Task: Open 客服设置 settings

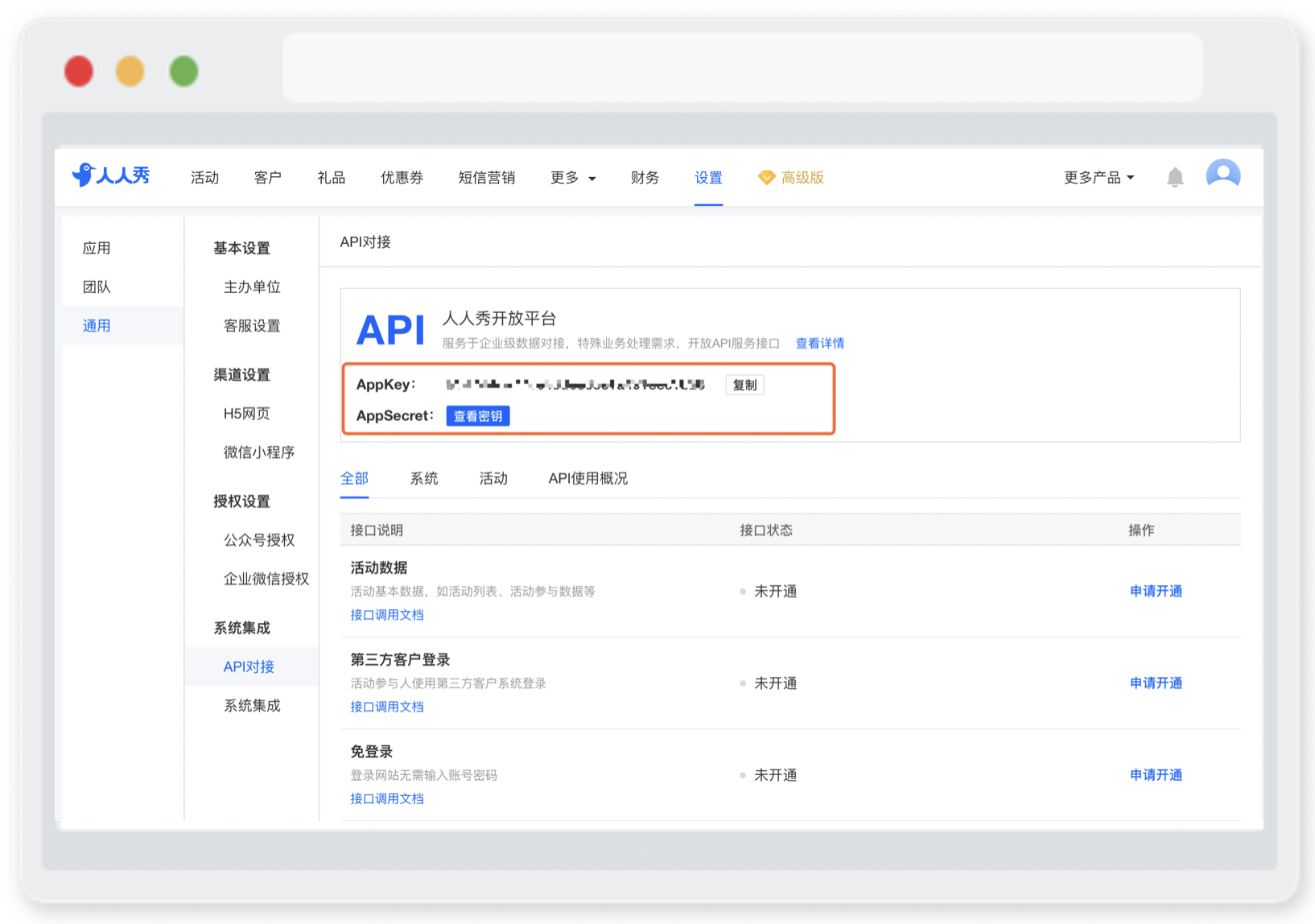Action: (x=252, y=325)
